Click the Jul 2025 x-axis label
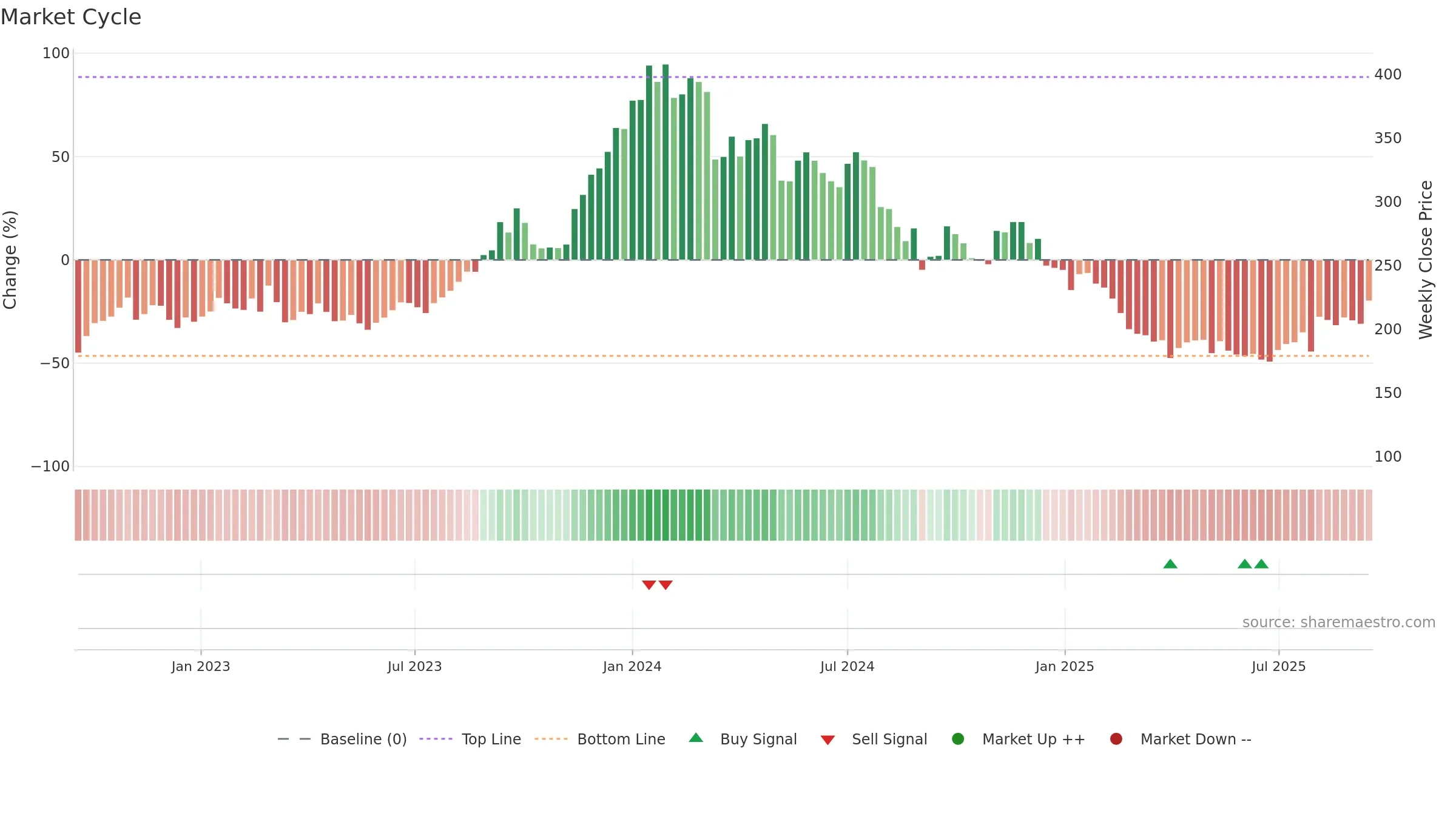The height and width of the screenshot is (819, 1456). [1279, 667]
